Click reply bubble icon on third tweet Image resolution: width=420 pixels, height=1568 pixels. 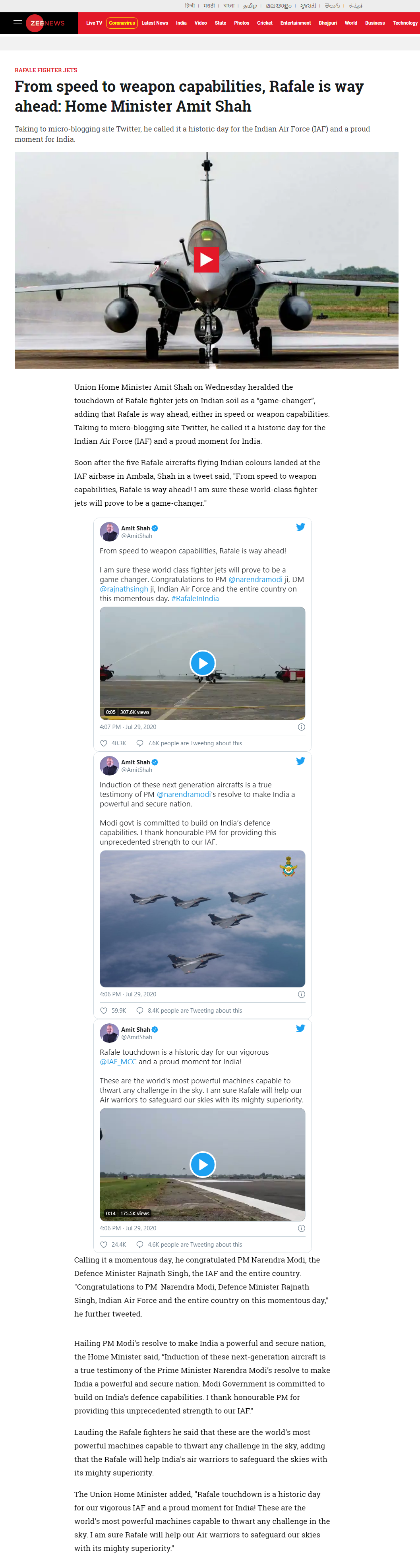[140, 1245]
